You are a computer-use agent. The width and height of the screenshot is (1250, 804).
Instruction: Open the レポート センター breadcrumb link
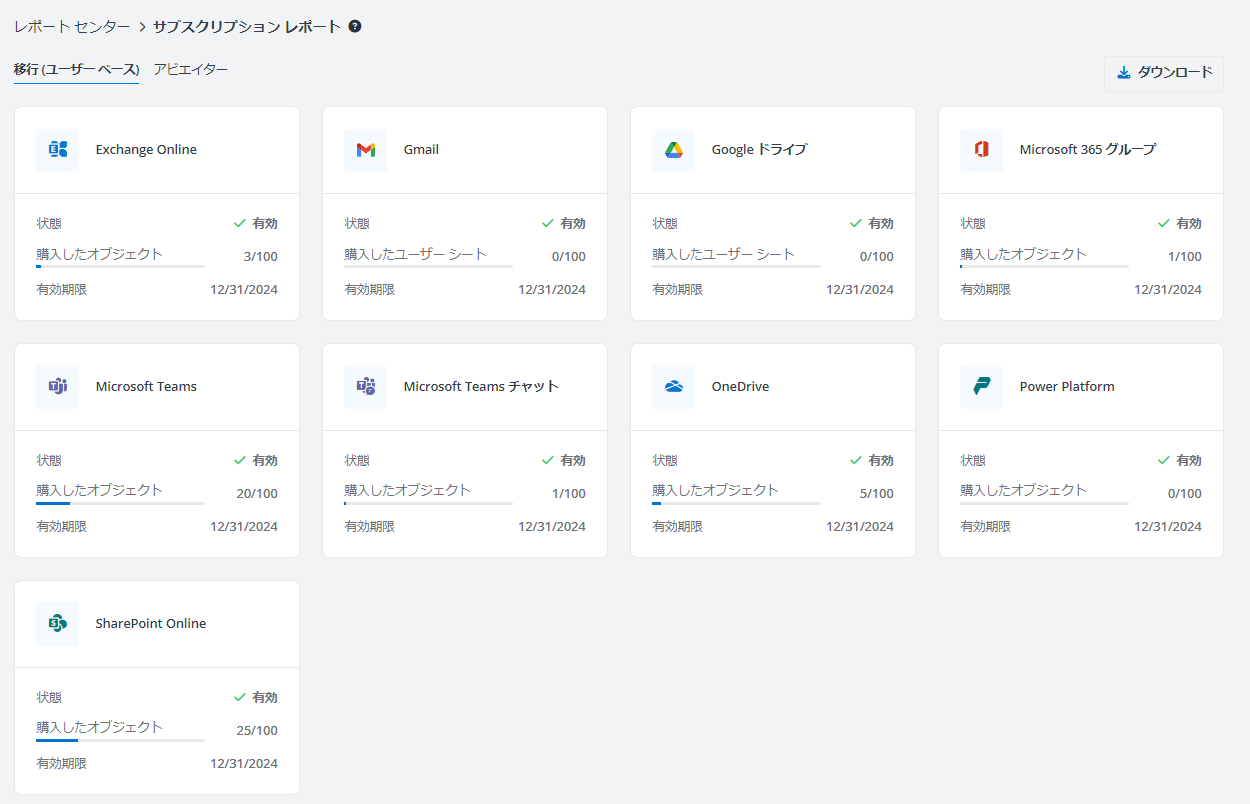coord(72,27)
